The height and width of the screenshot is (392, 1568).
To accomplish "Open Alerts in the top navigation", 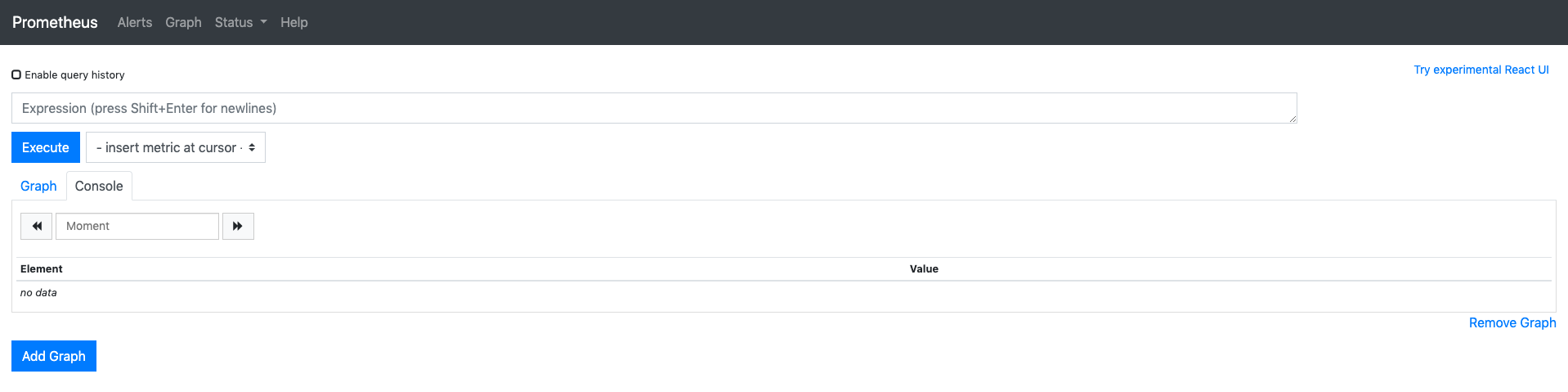I will pyautogui.click(x=135, y=22).
